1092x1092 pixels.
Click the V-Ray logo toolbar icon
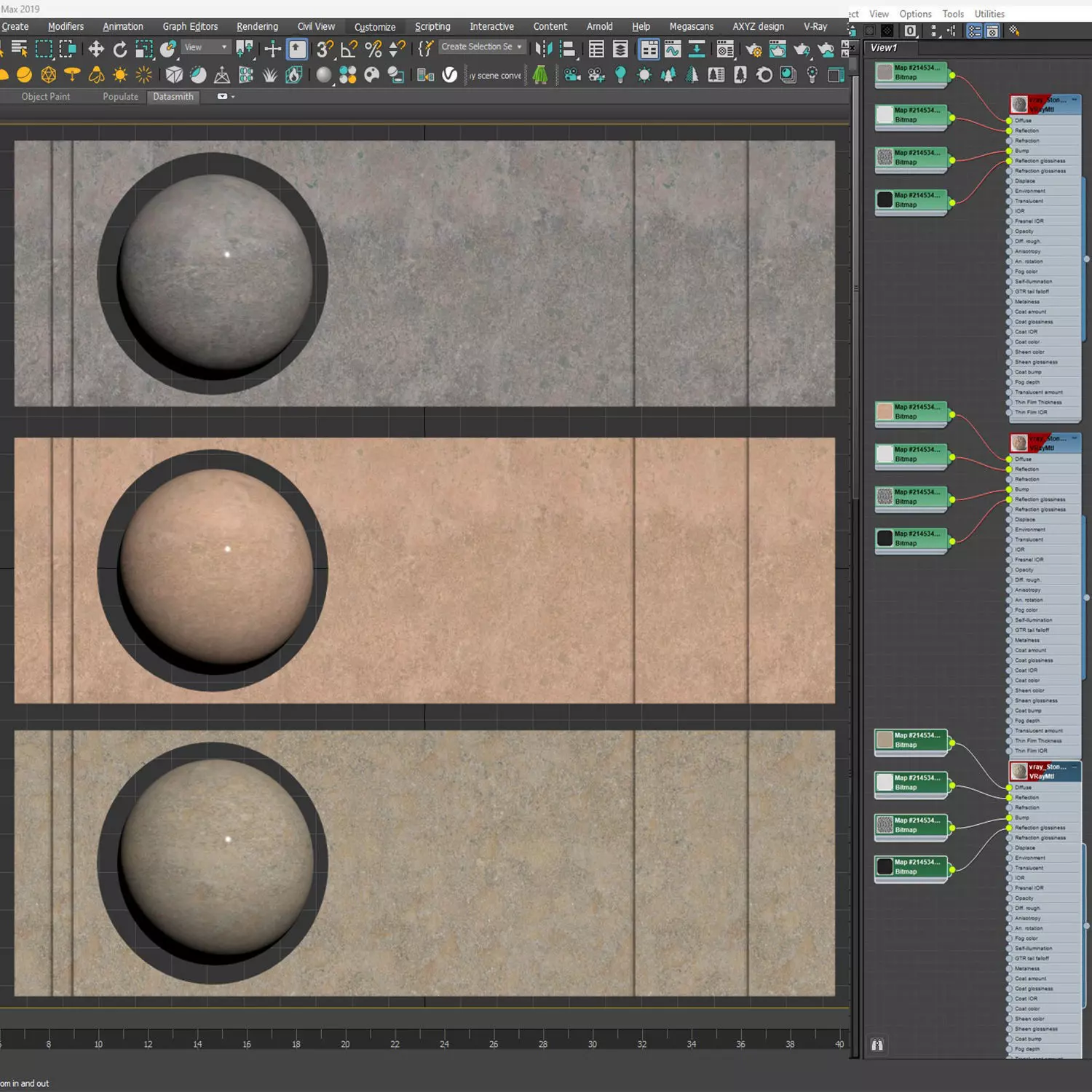[450, 75]
